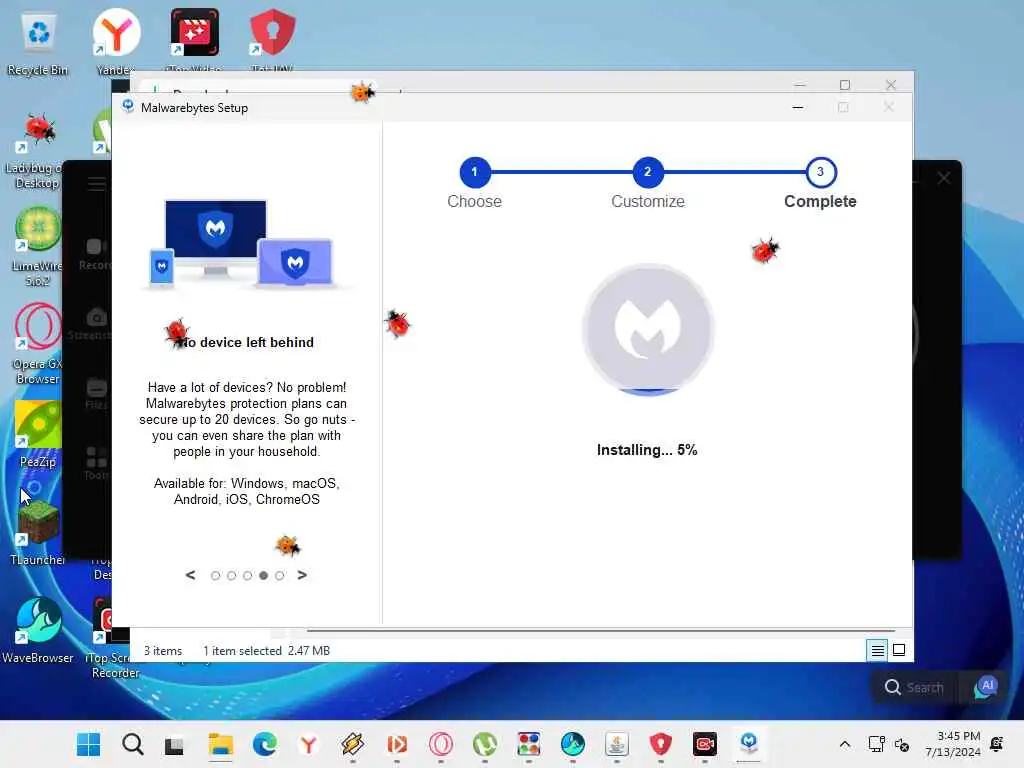Open the iTop Video editor desktop shortcut
The height and width of the screenshot is (768, 1024).
(194, 39)
